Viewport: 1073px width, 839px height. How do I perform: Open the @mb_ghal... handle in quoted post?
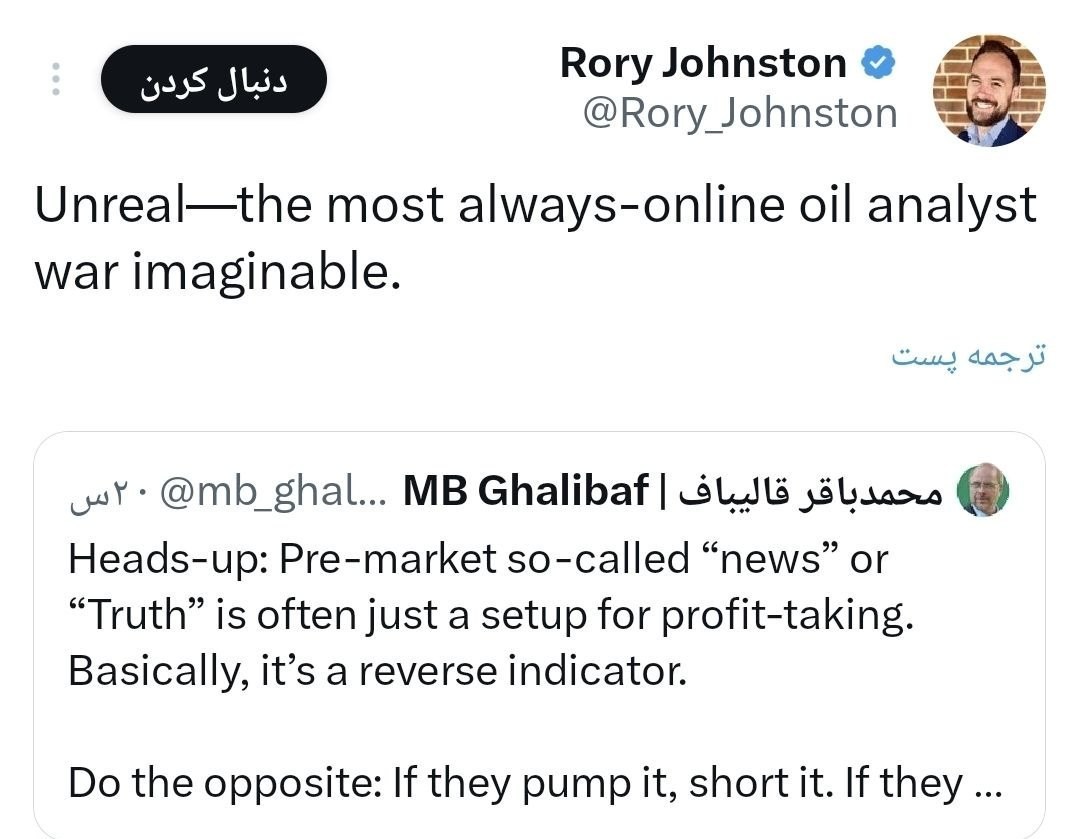(270, 491)
